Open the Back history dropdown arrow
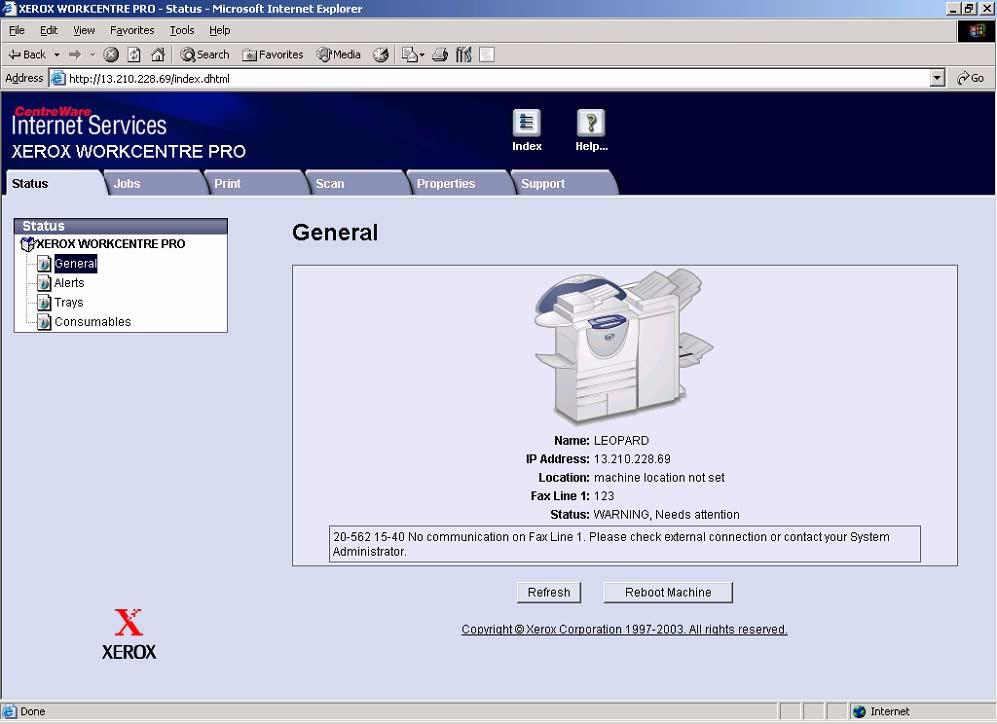This screenshot has width=997, height=724. [57, 55]
